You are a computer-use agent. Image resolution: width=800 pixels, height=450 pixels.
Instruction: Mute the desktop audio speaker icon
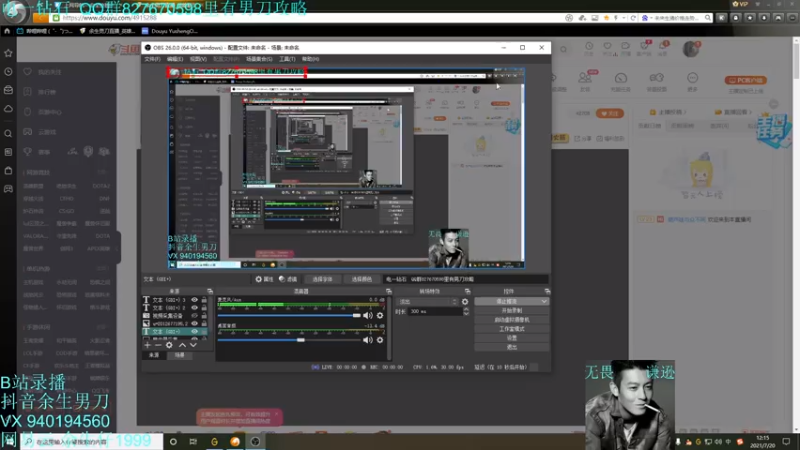click(367, 340)
